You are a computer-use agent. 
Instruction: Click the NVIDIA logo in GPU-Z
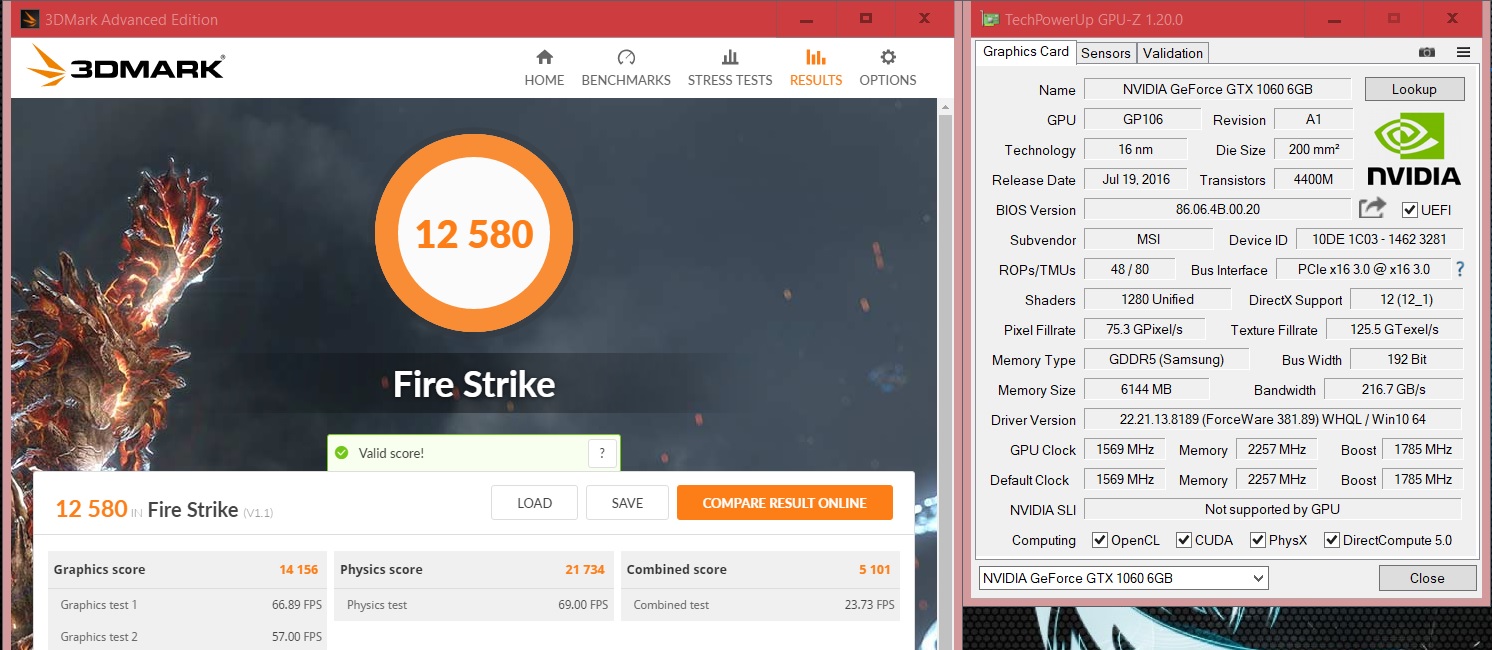1413,149
